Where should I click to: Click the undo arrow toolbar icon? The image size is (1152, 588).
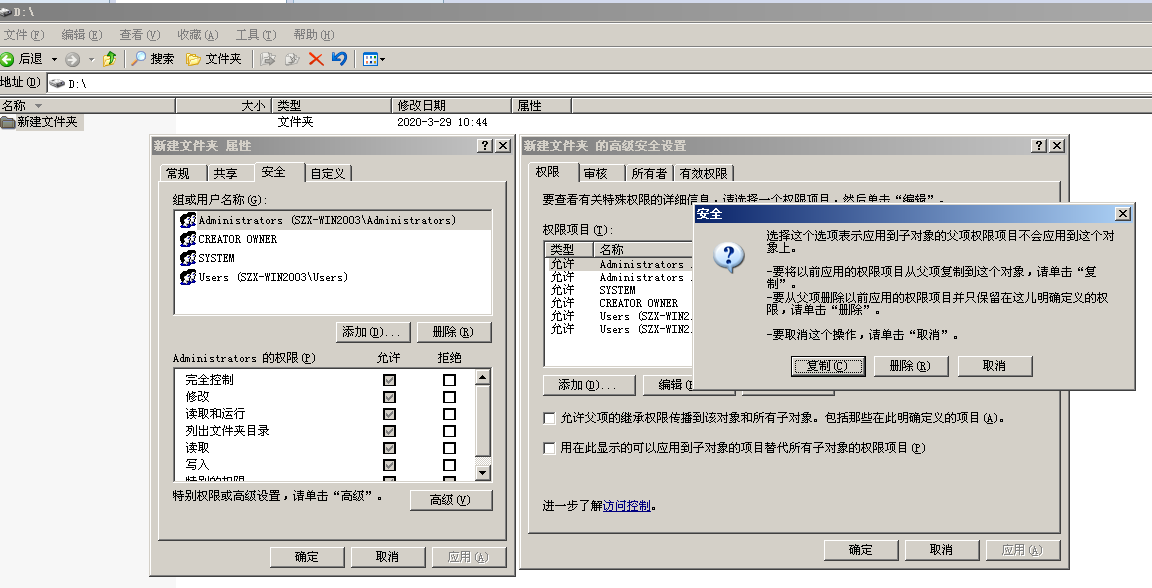338,58
